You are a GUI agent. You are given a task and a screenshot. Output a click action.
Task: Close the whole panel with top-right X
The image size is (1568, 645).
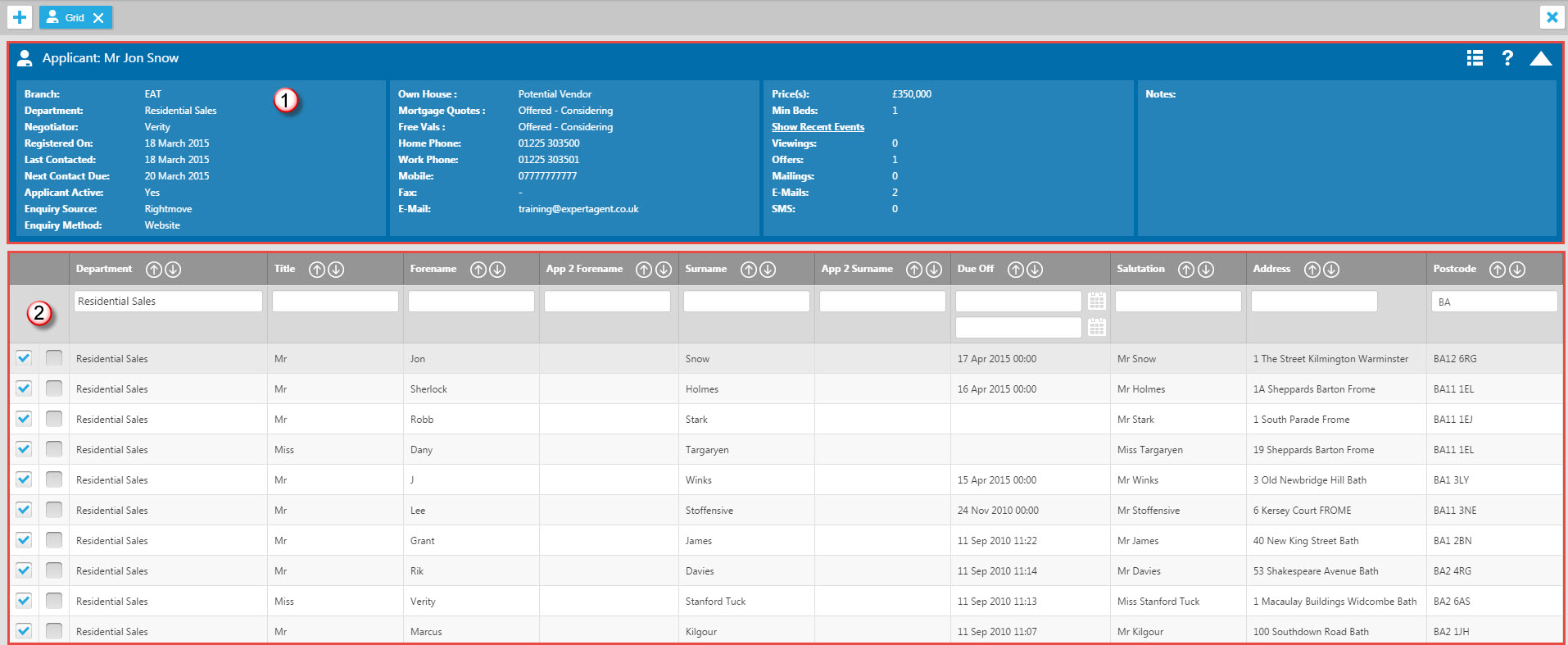[x=1552, y=17]
